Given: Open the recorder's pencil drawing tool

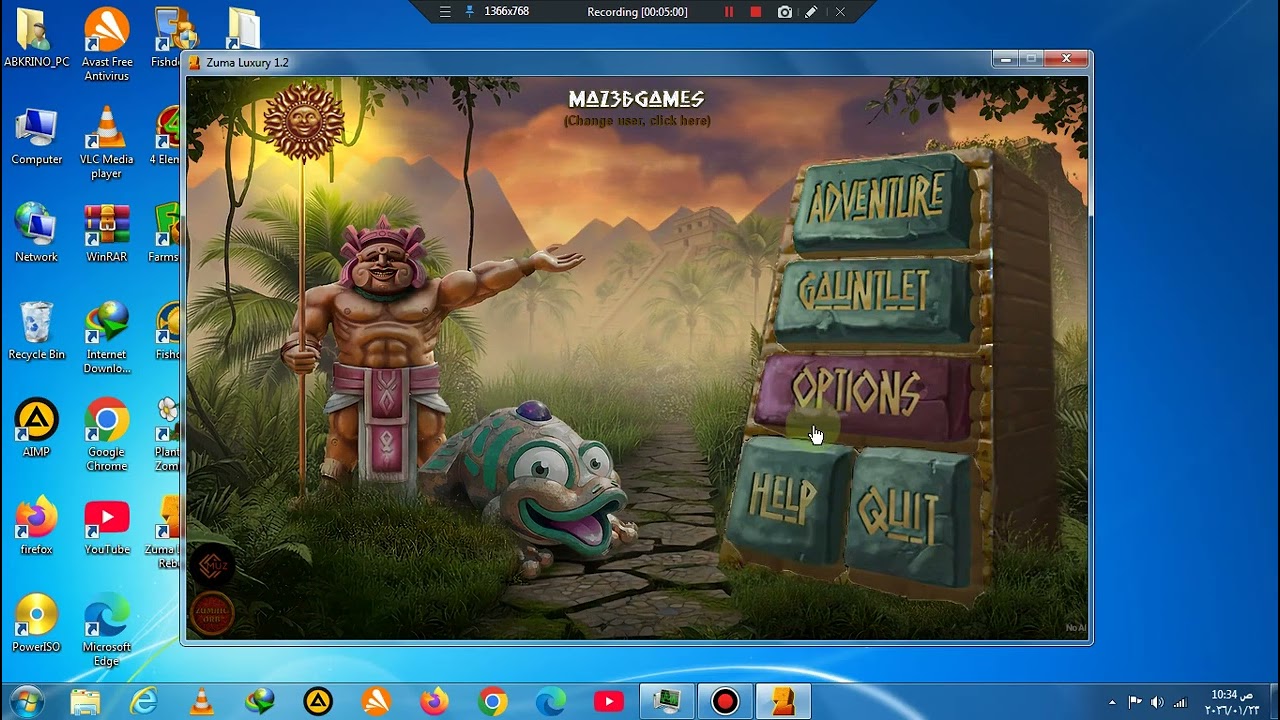Looking at the screenshot, I should (812, 12).
